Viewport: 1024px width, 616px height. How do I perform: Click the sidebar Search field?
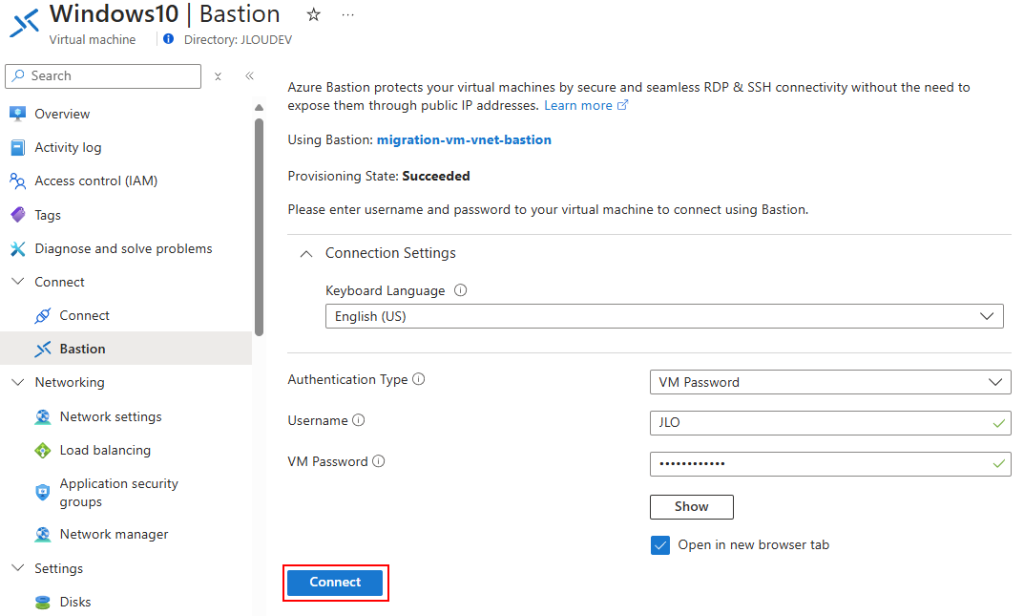(x=103, y=76)
